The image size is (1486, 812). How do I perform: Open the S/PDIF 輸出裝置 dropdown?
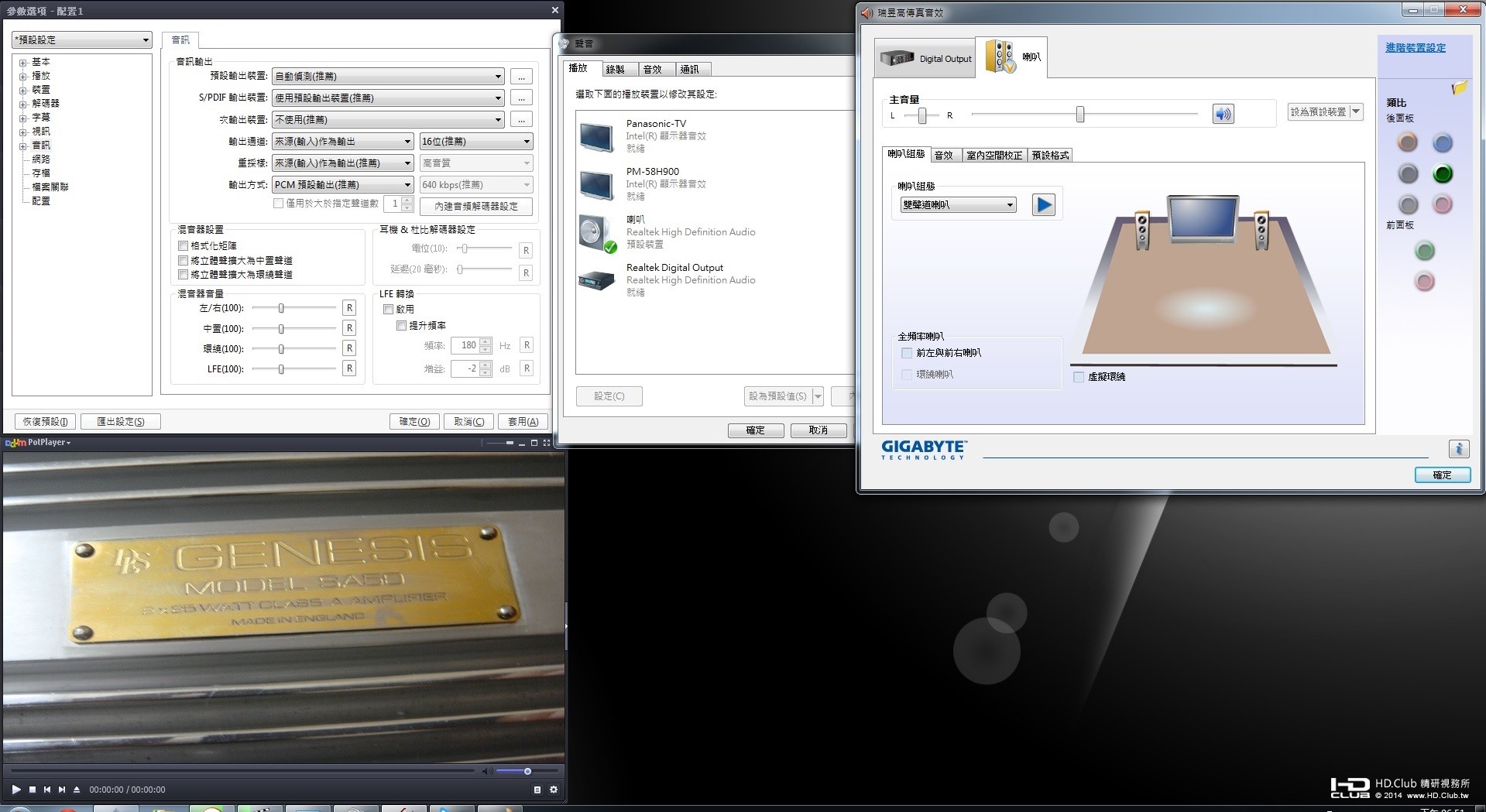[388, 98]
